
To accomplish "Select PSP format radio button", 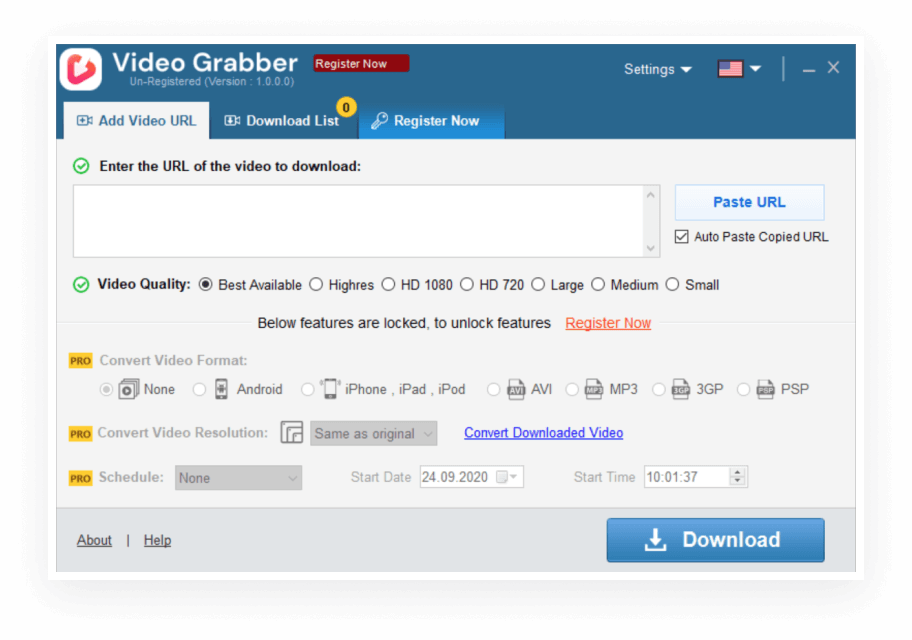I will click(x=743, y=389).
